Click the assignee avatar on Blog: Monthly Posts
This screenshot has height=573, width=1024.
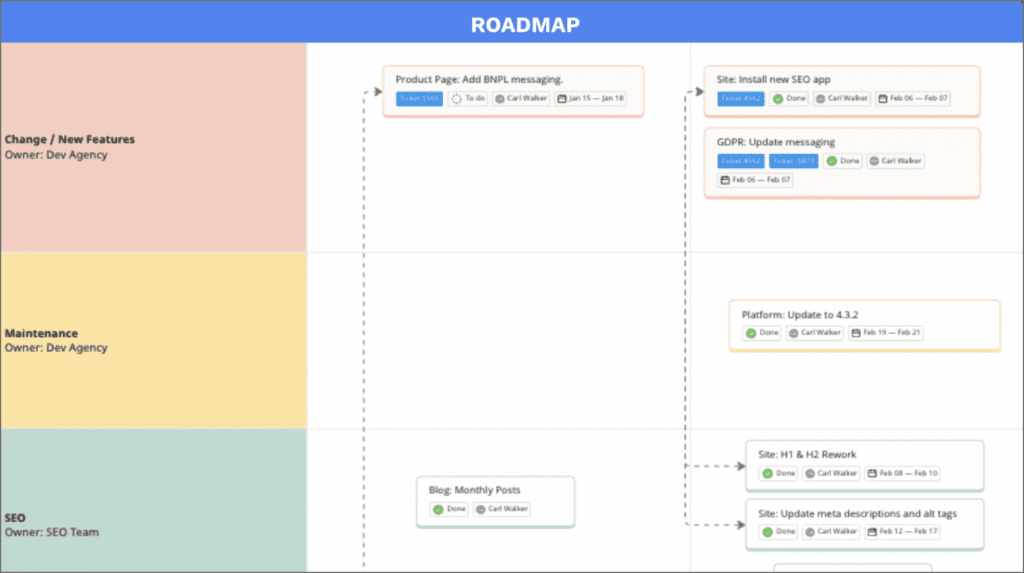[481, 509]
